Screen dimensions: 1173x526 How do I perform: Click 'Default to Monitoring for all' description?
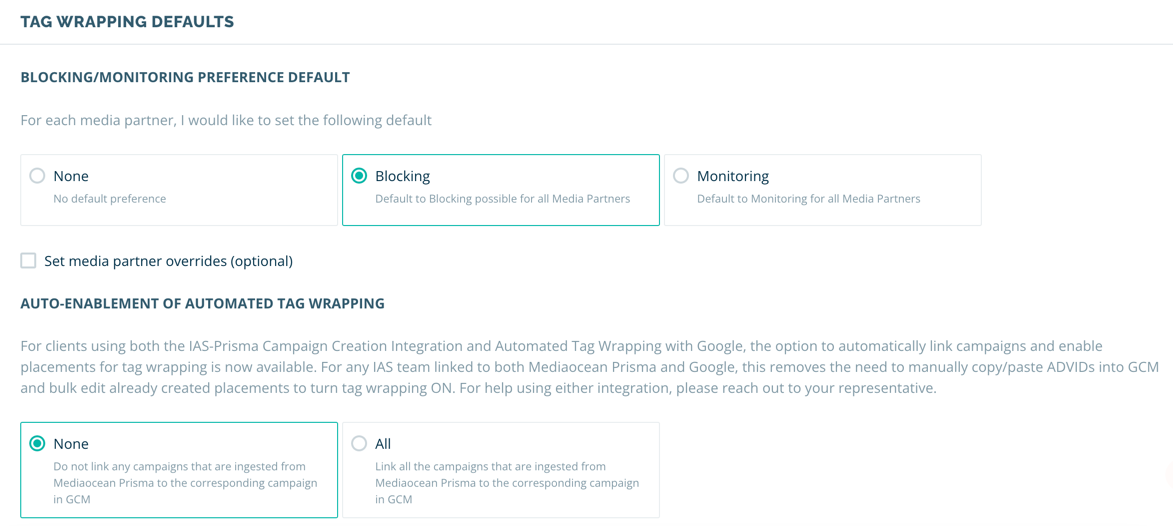[x=809, y=200]
